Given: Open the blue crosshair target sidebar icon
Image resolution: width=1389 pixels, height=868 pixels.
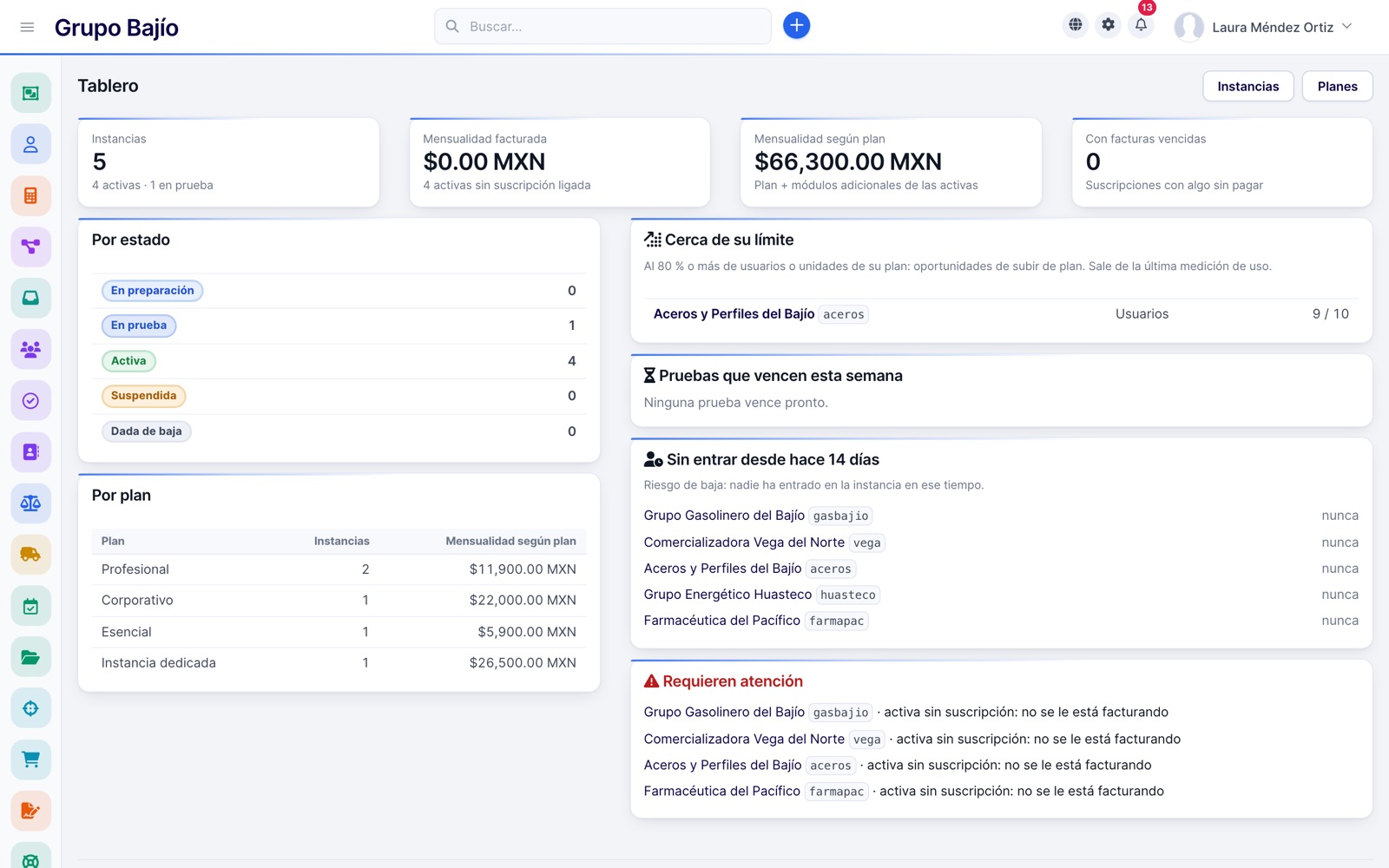Looking at the screenshot, I should 30,708.
